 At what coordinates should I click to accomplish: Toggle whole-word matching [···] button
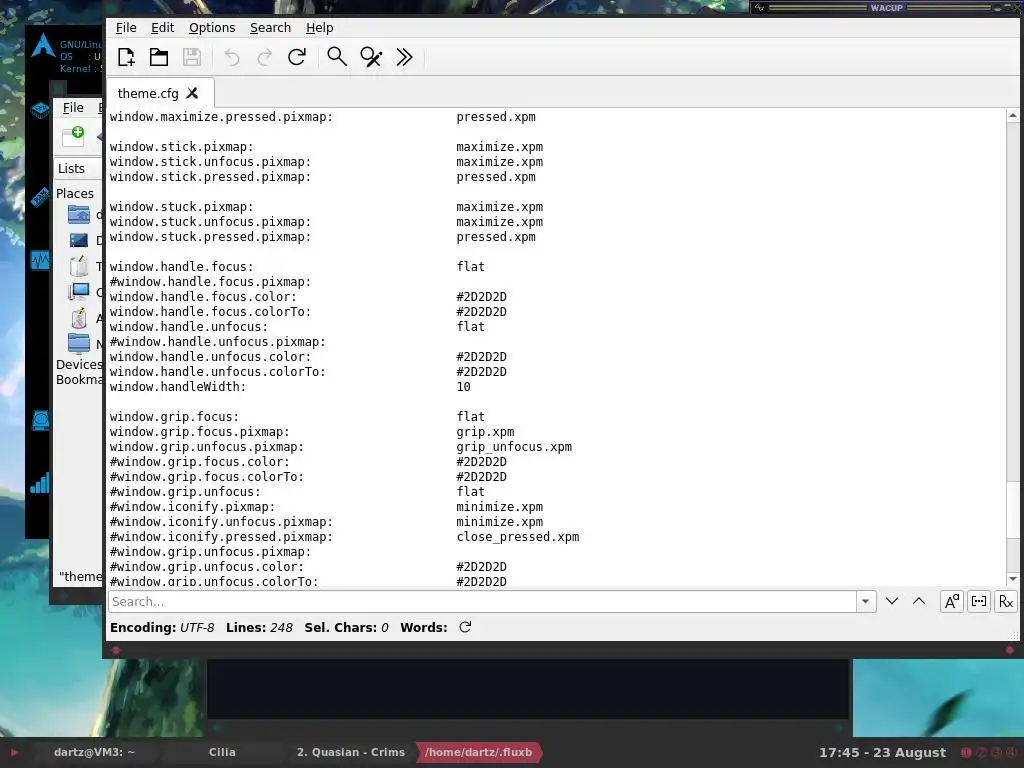coord(979,601)
